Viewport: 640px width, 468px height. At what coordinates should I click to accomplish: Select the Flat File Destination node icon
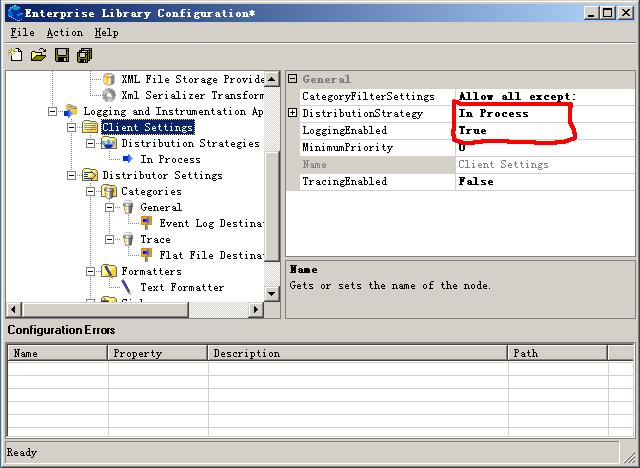tap(147, 255)
